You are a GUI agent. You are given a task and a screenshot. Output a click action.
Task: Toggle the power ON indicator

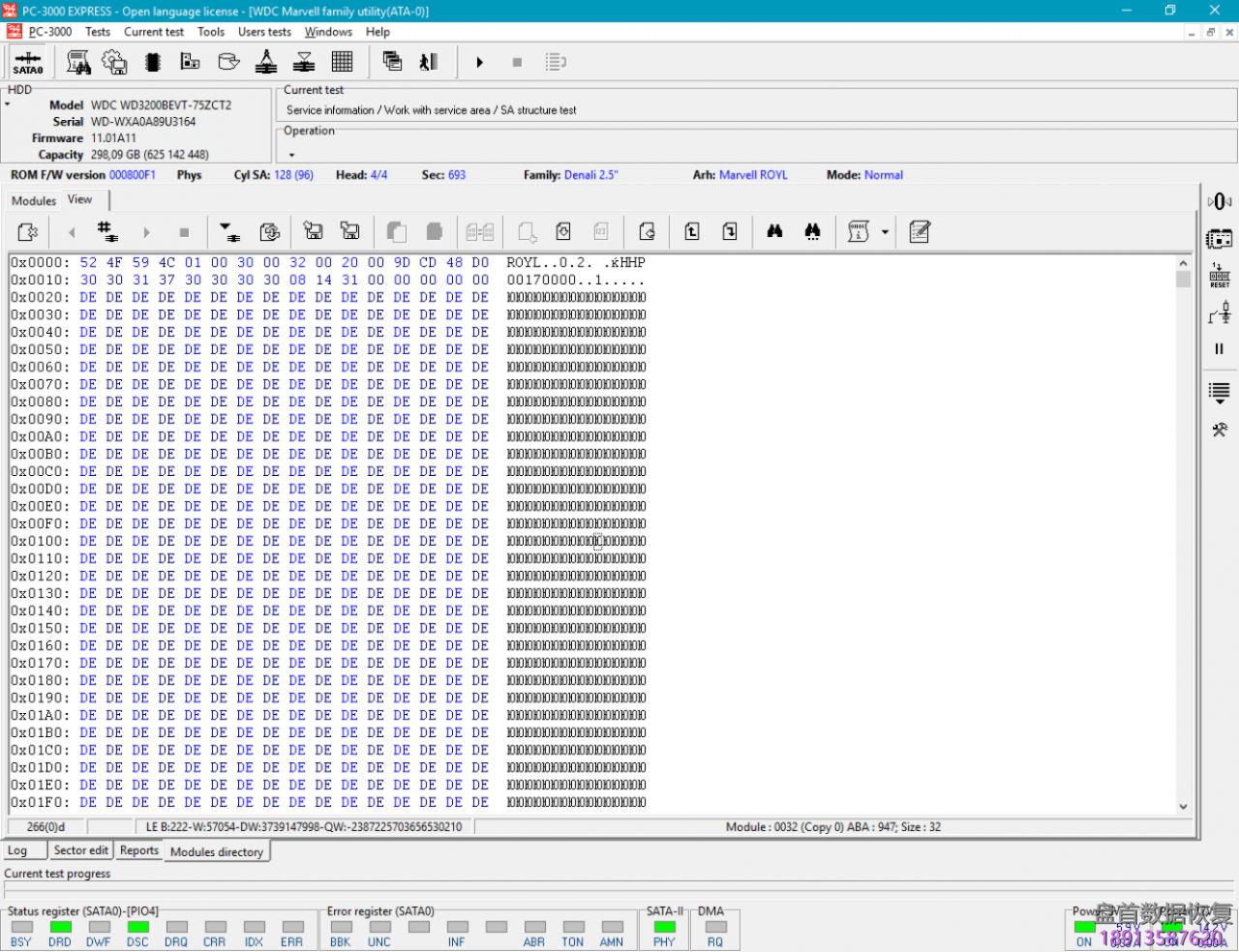tap(1084, 928)
